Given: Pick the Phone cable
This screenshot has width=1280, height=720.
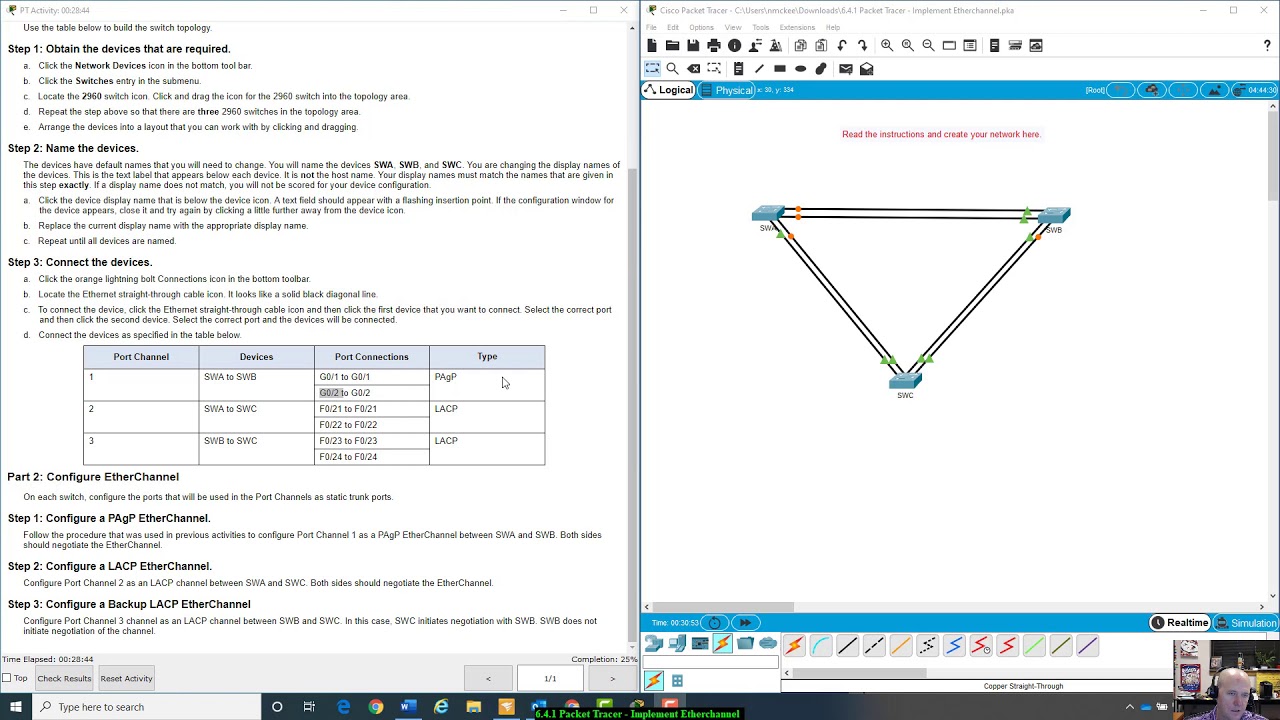Looking at the screenshot, I should click(928, 646).
